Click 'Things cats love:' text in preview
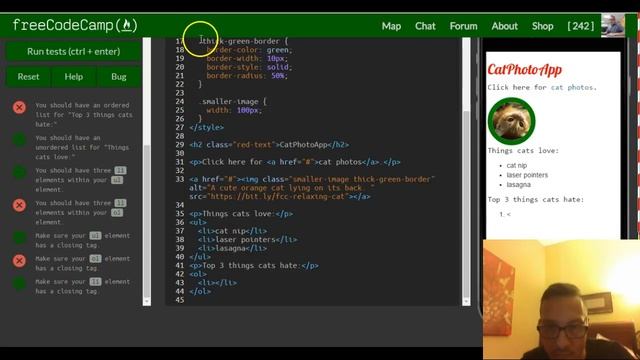The image size is (640, 360). [x=523, y=151]
